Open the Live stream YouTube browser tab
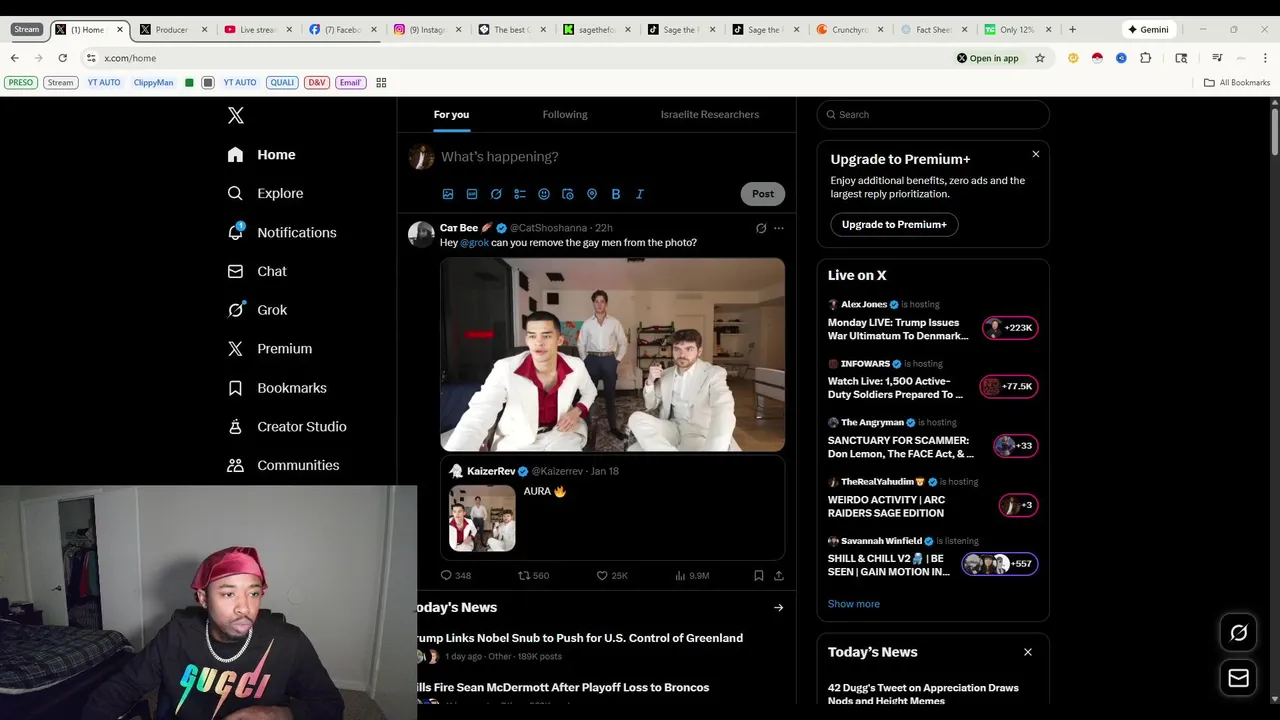 click(x=257, y=30)
